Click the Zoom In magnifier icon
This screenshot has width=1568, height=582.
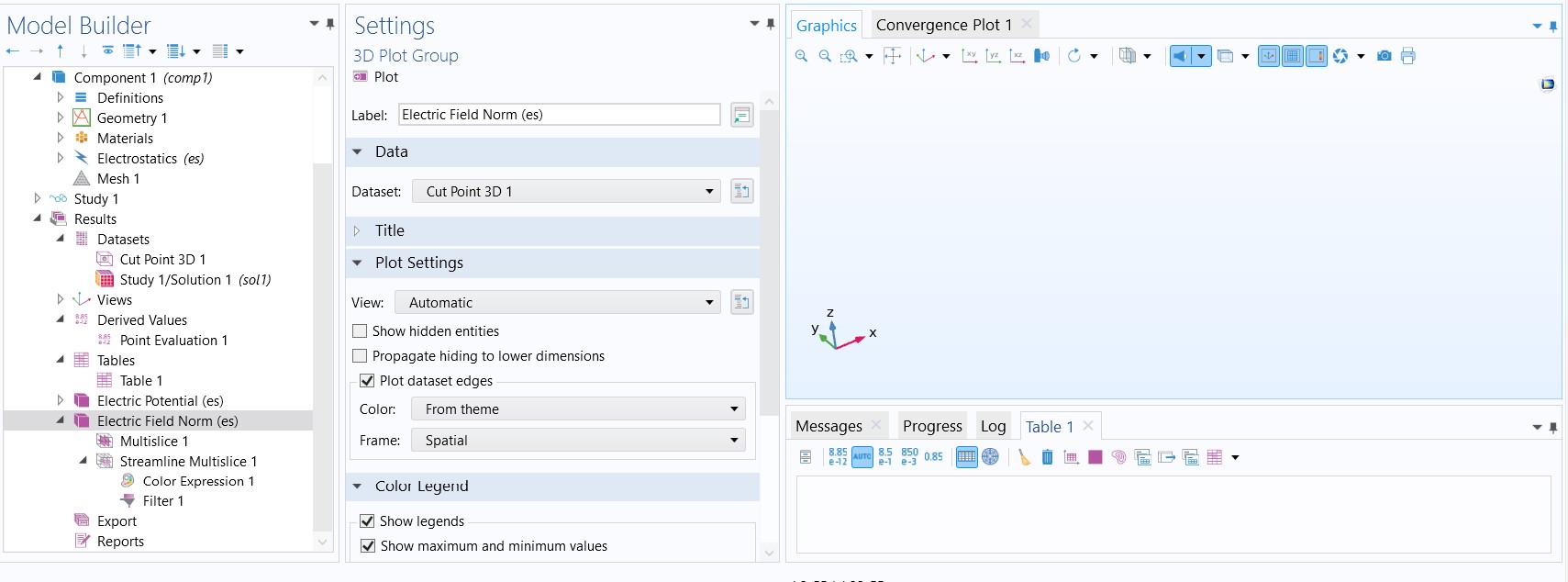(x=801, y=56)
